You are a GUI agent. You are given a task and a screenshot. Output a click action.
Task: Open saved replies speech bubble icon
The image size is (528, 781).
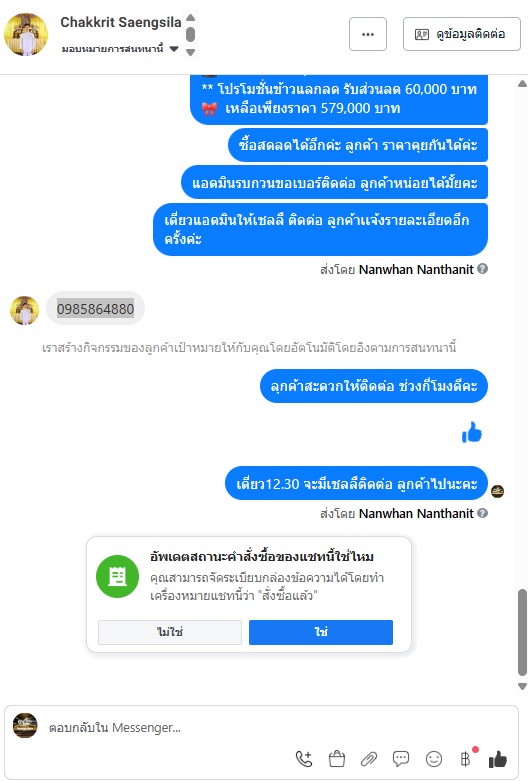pyautogui.click(x=401, y=759)
